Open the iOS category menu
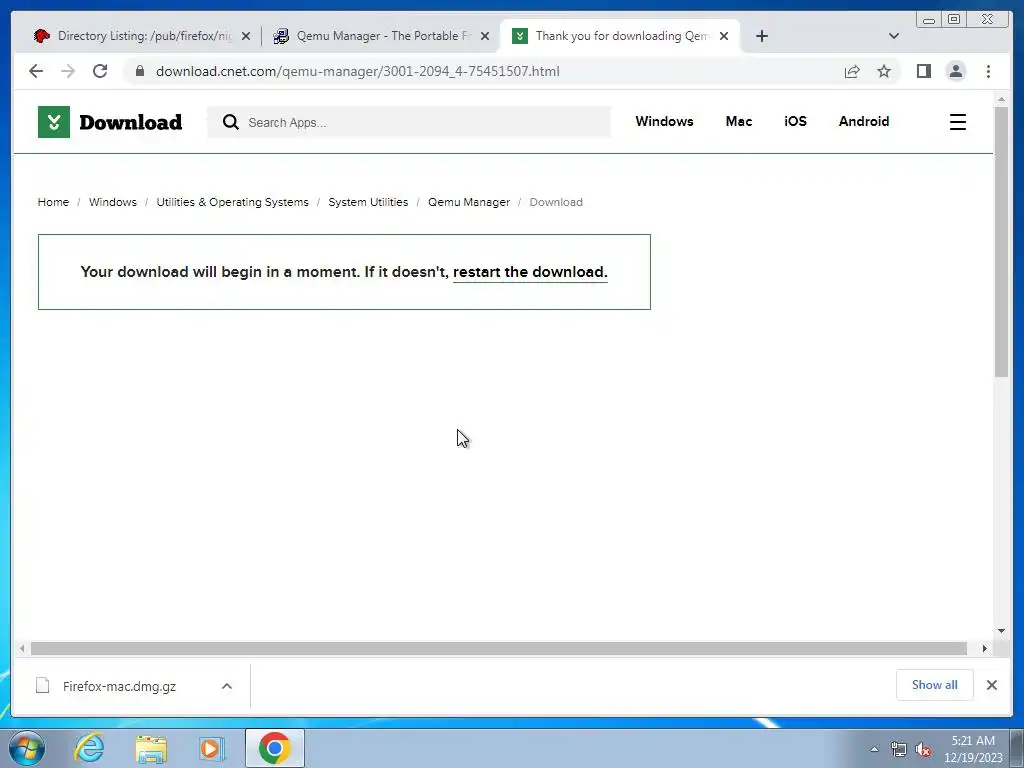Image resolution: width=1024 pixels, height=768 pixels. [x=795, y=121]
